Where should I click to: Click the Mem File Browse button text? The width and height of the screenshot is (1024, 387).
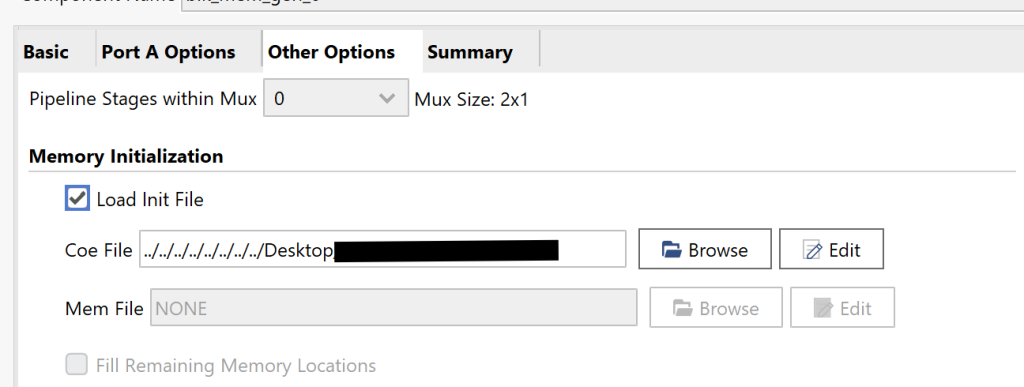pyautogui.click(x=729, y=309)
